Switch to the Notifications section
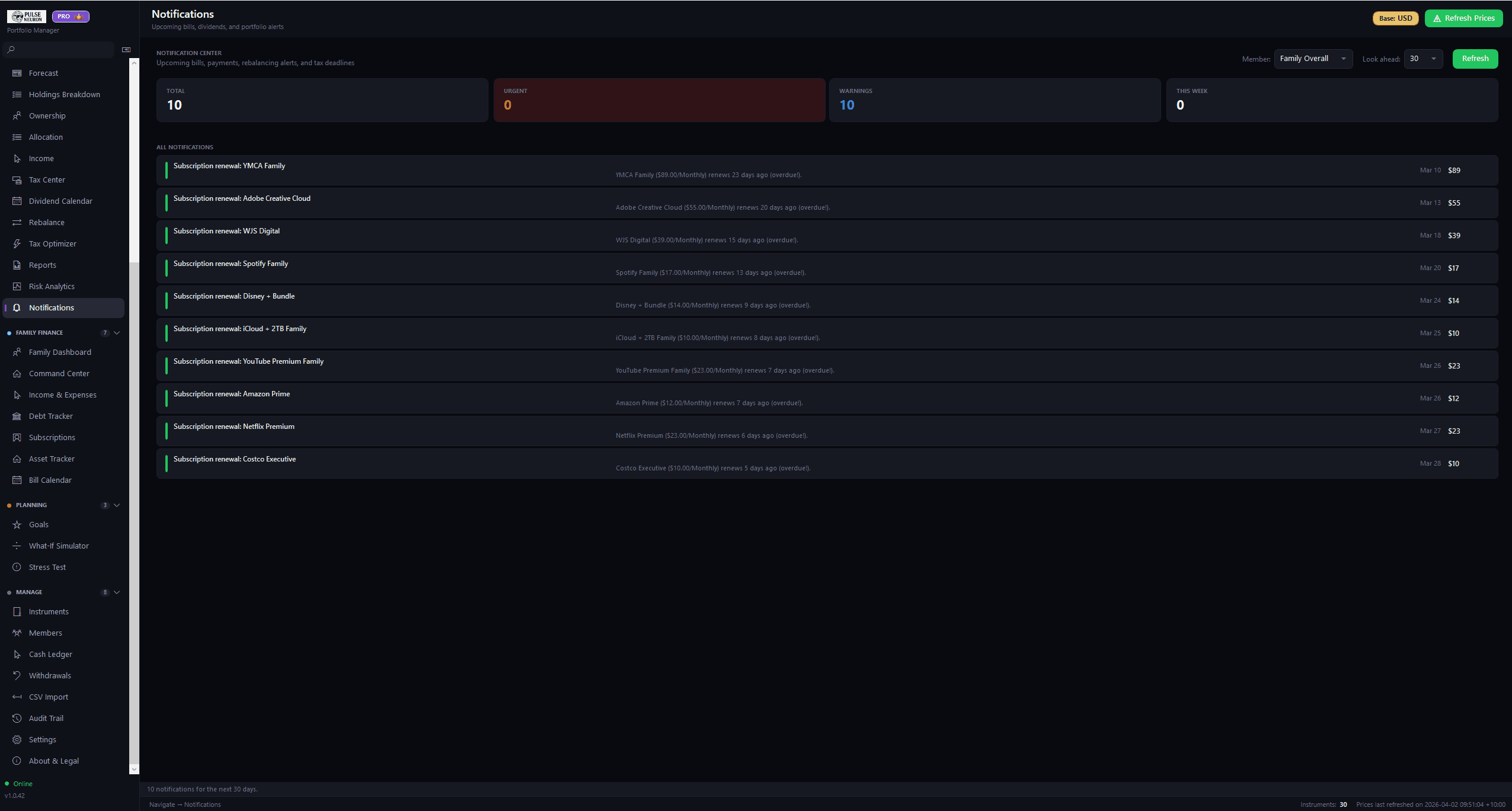The width and height of the screenshot is (1512, 811). [52, 307]
